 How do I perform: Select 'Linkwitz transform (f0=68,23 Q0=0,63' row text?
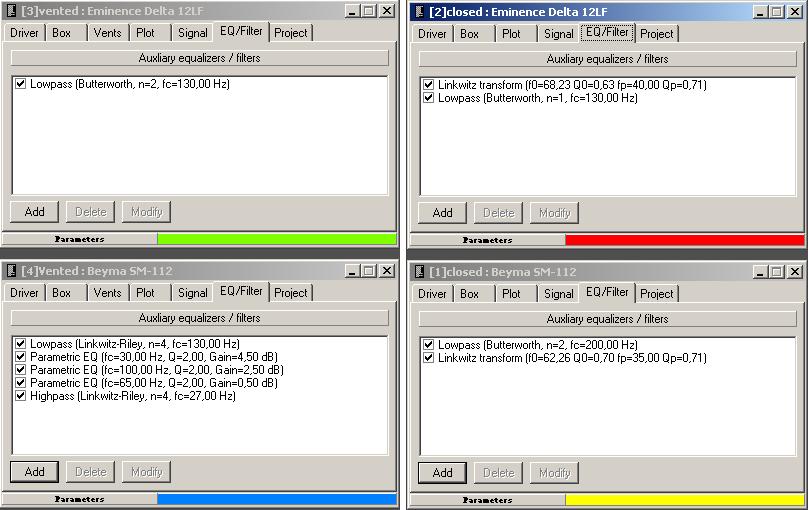pos(572,84)
